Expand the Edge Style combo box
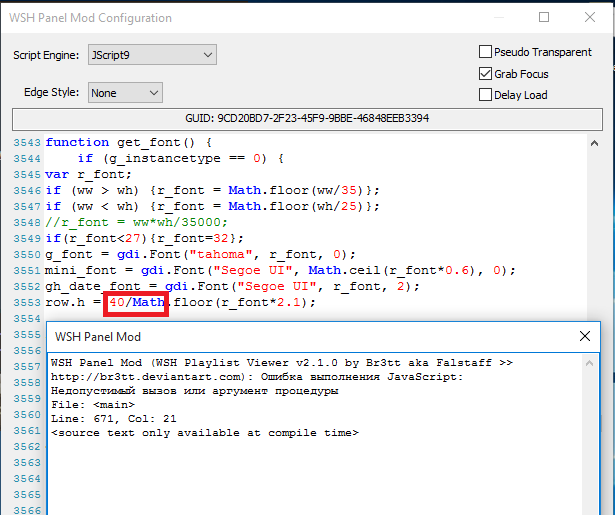The height and width of the screenshot is (515, 615). [124, 93]
